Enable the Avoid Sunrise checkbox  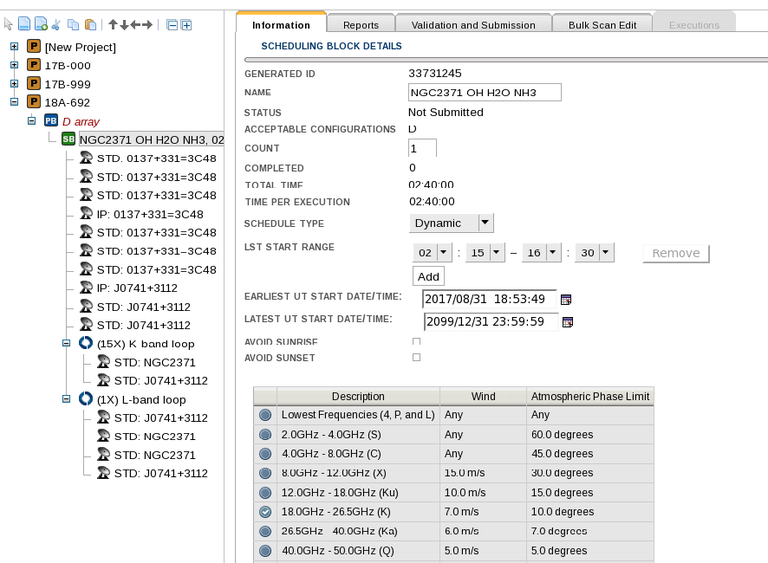tap(416, 342)
